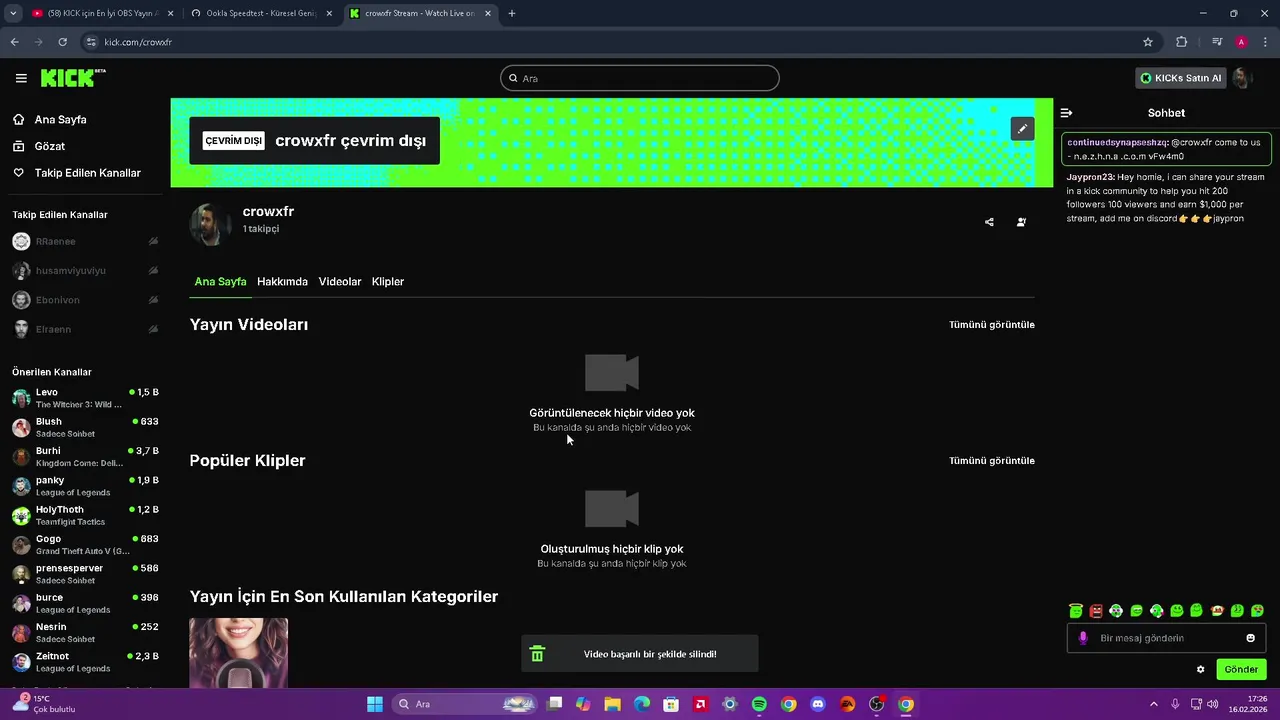Reload the page
This screenshot has height=720, width=1280.
pos(63,42)
